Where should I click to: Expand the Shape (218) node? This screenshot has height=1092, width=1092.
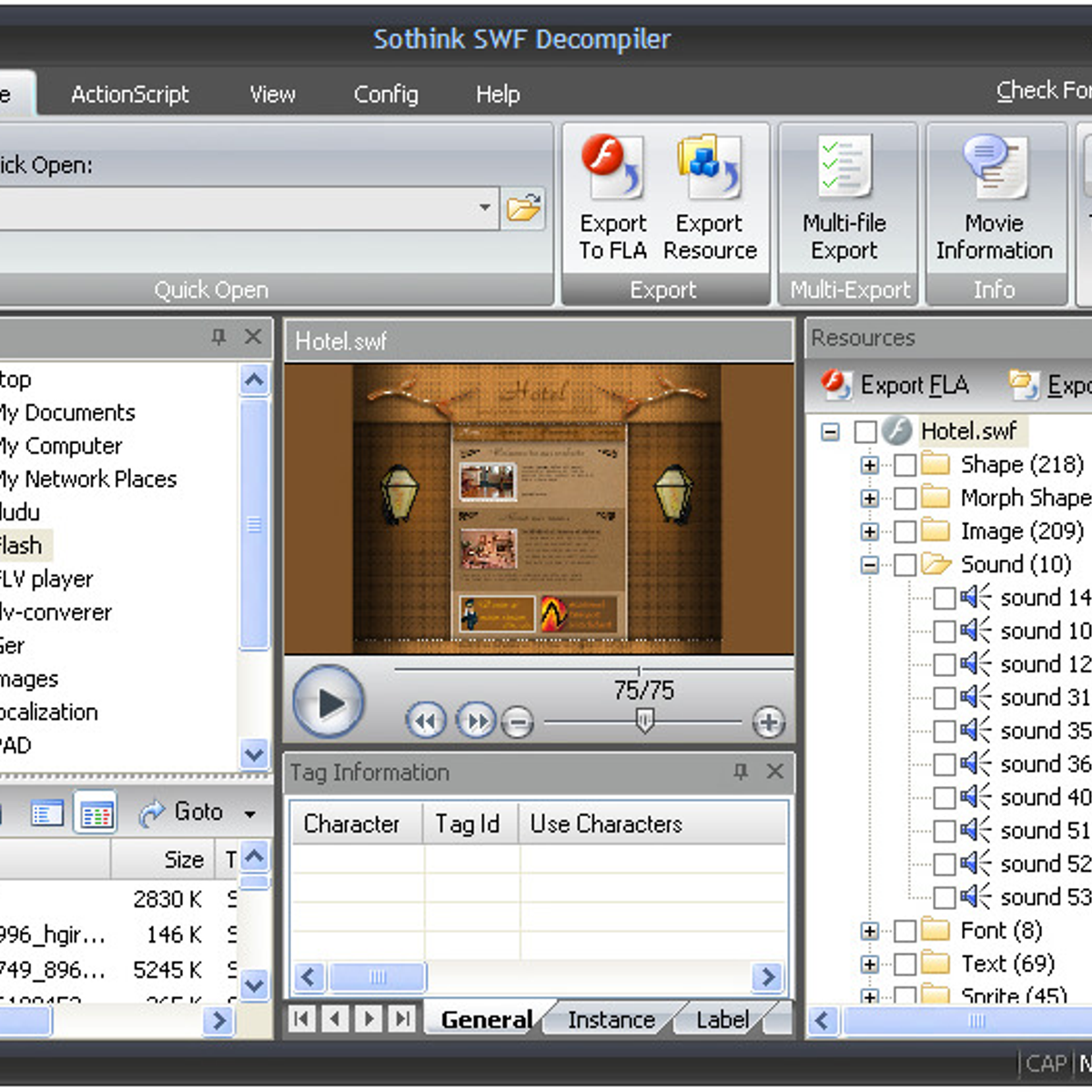[x=870, y=465]
